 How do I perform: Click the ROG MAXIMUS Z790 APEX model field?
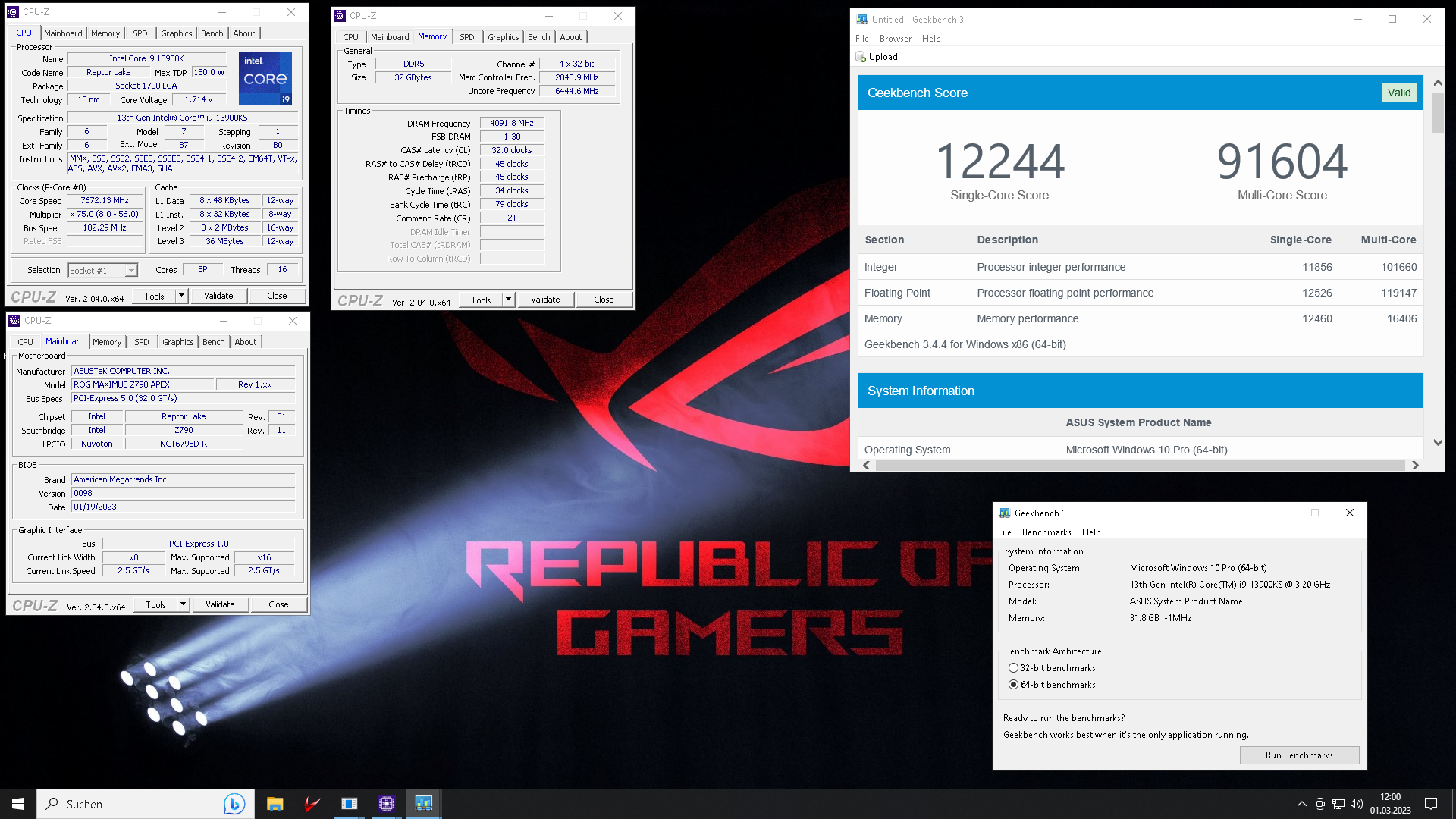point(143,384)
